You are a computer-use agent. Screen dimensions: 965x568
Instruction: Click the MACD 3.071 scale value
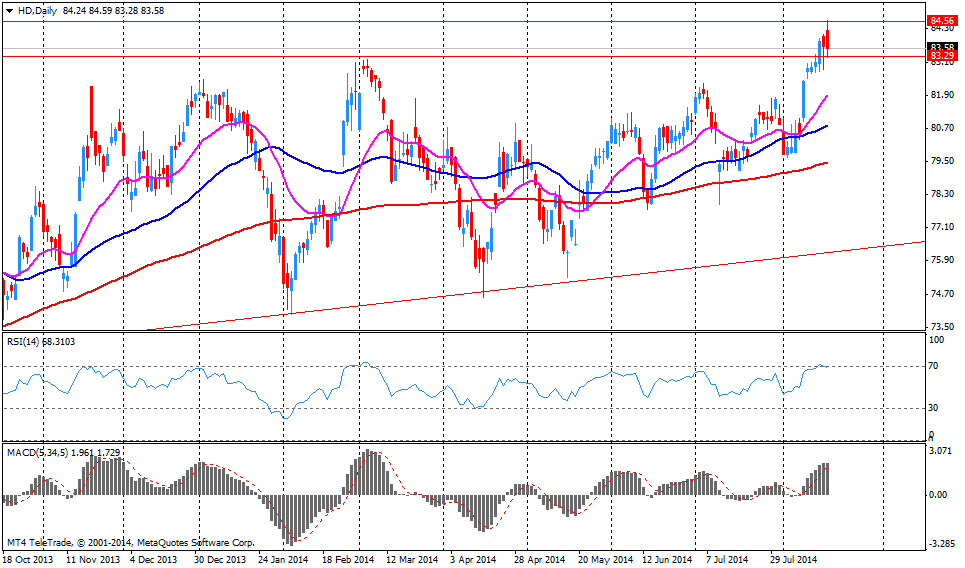(941, 452)
